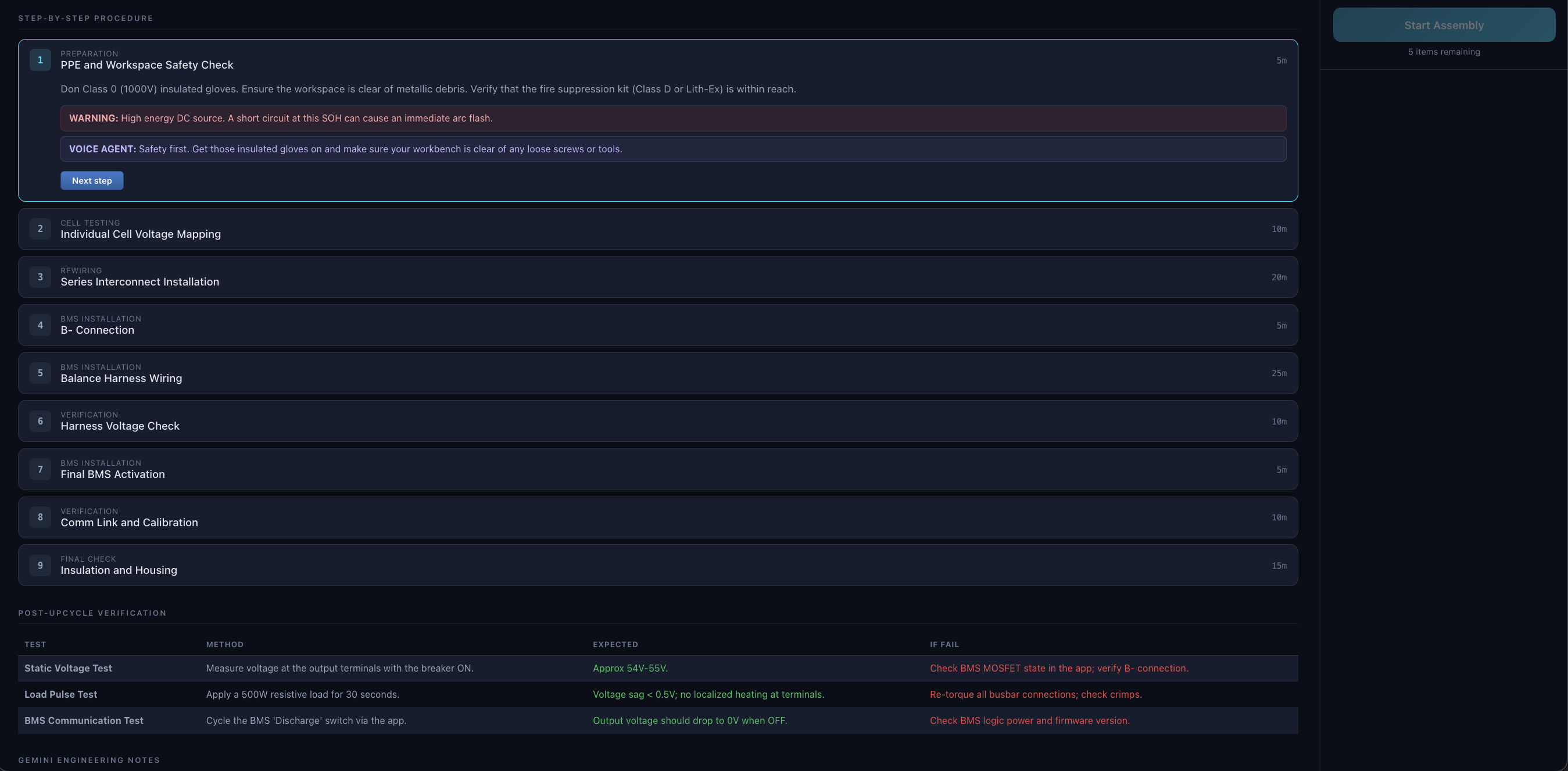Screen dimensions: 1568x771
Task: Click the VOICE AGENT message box
Action: pos(673,149)
